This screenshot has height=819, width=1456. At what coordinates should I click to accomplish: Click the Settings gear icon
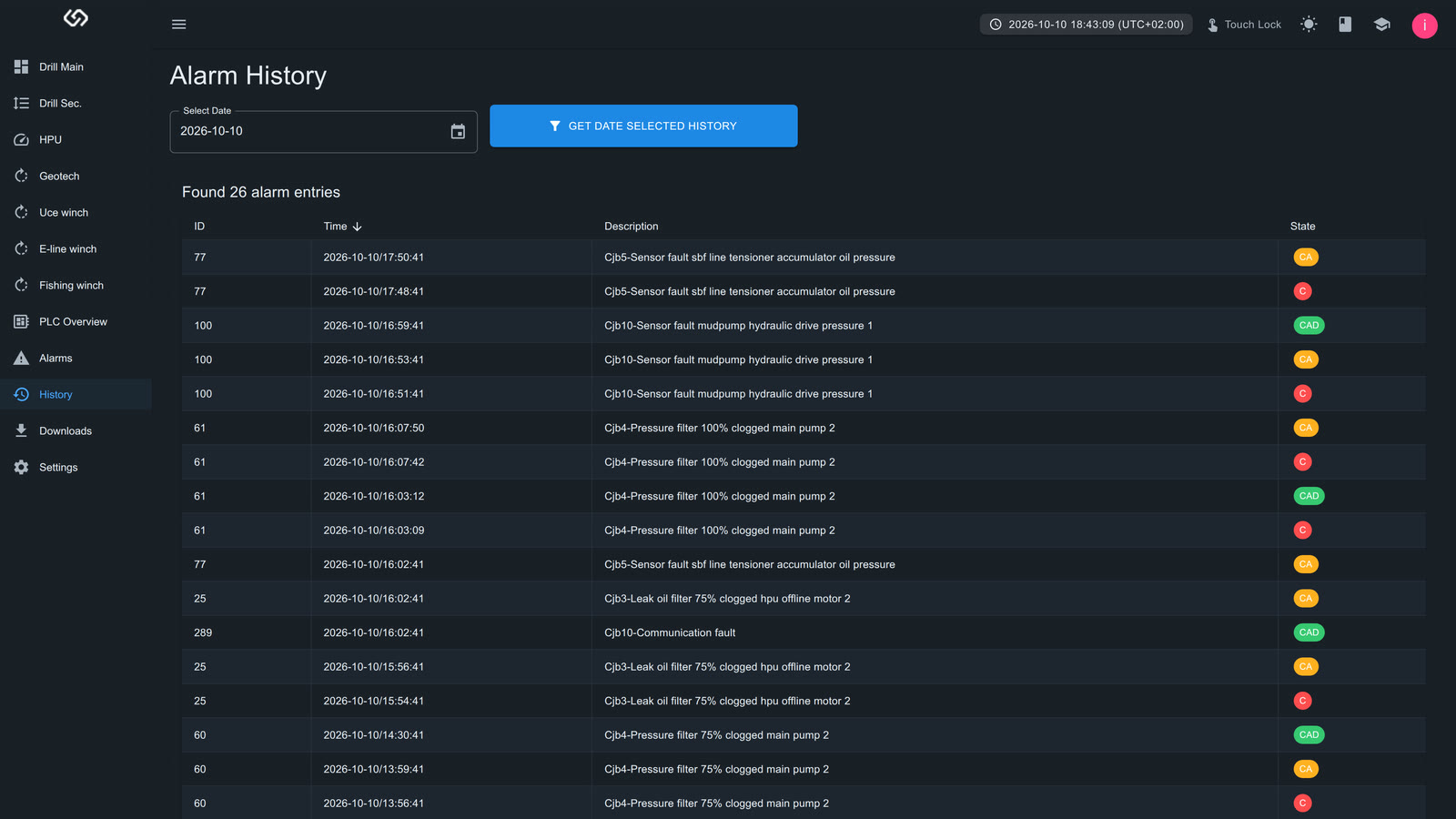[x=21, y=468]
